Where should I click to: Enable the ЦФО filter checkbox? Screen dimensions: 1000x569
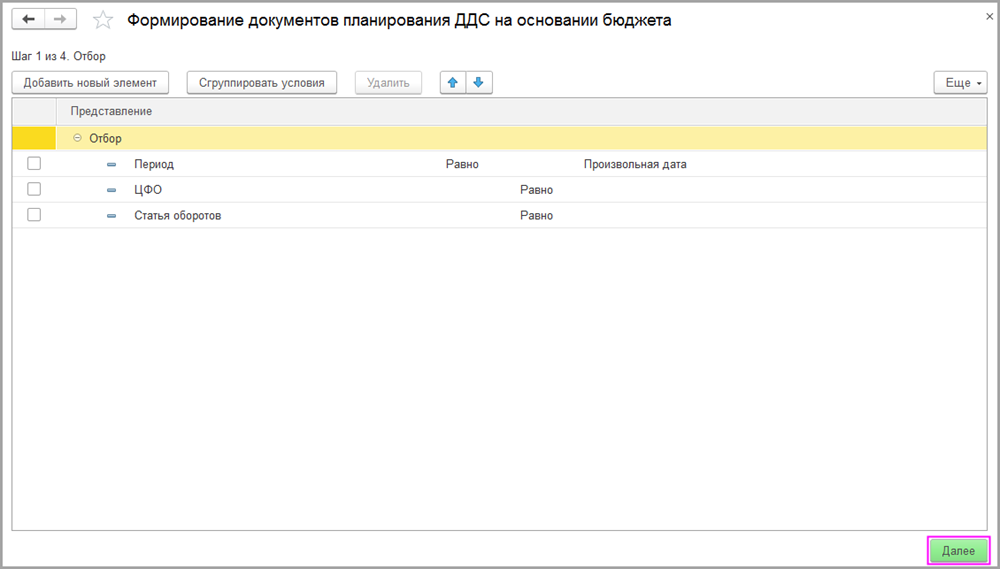coord(34,189)
